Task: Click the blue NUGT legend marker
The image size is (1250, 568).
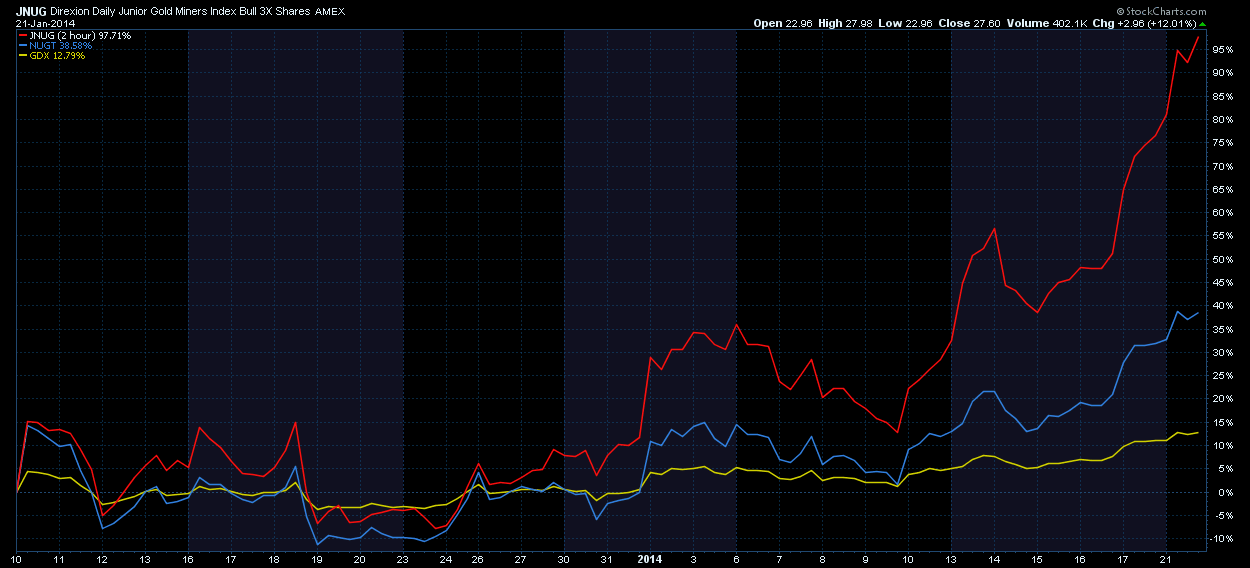Action: pyautogui.click(x=24, y=46)
